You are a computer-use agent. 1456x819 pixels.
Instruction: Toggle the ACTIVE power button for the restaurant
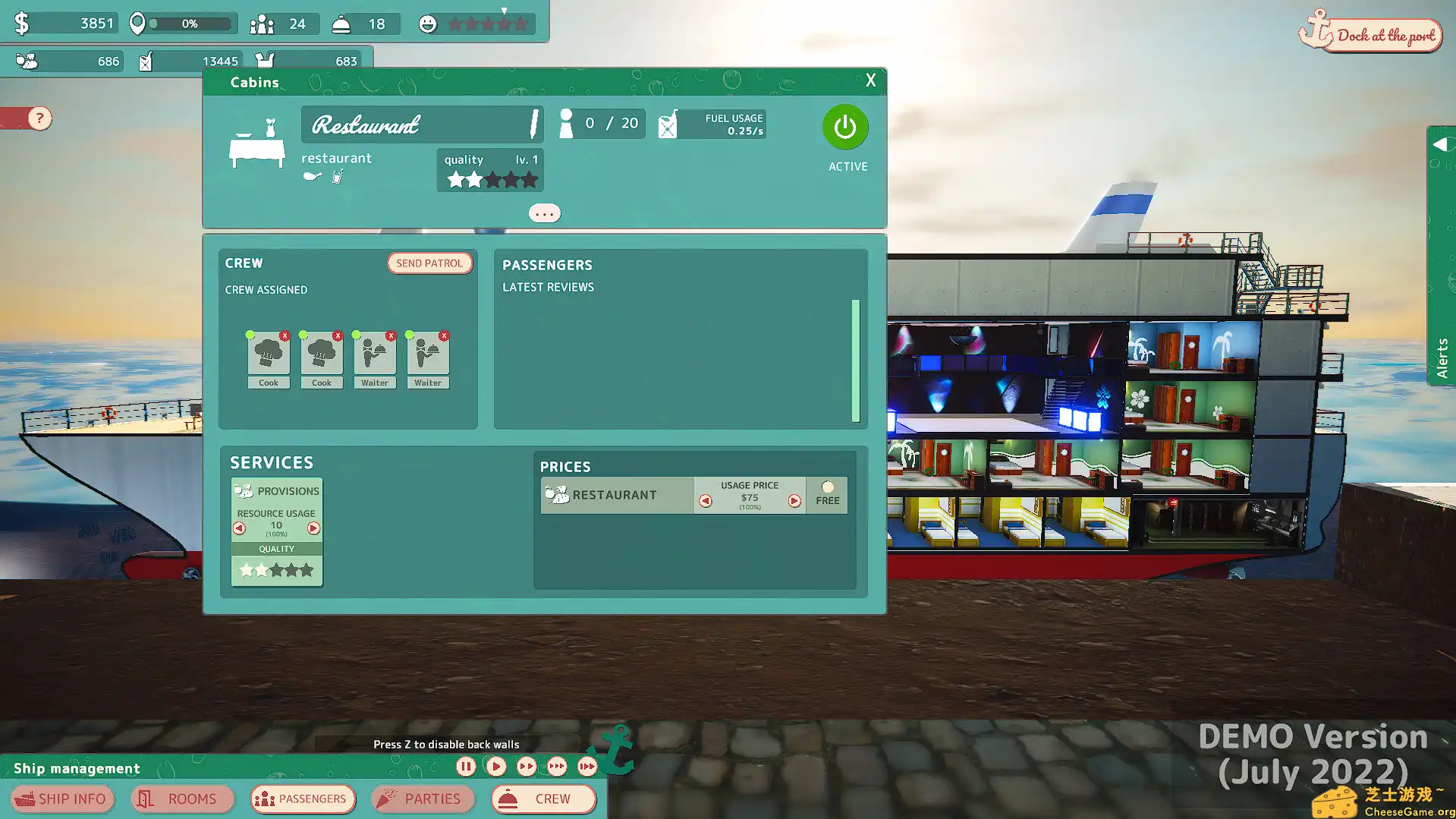pyautogui.click(x=845, y=128)
